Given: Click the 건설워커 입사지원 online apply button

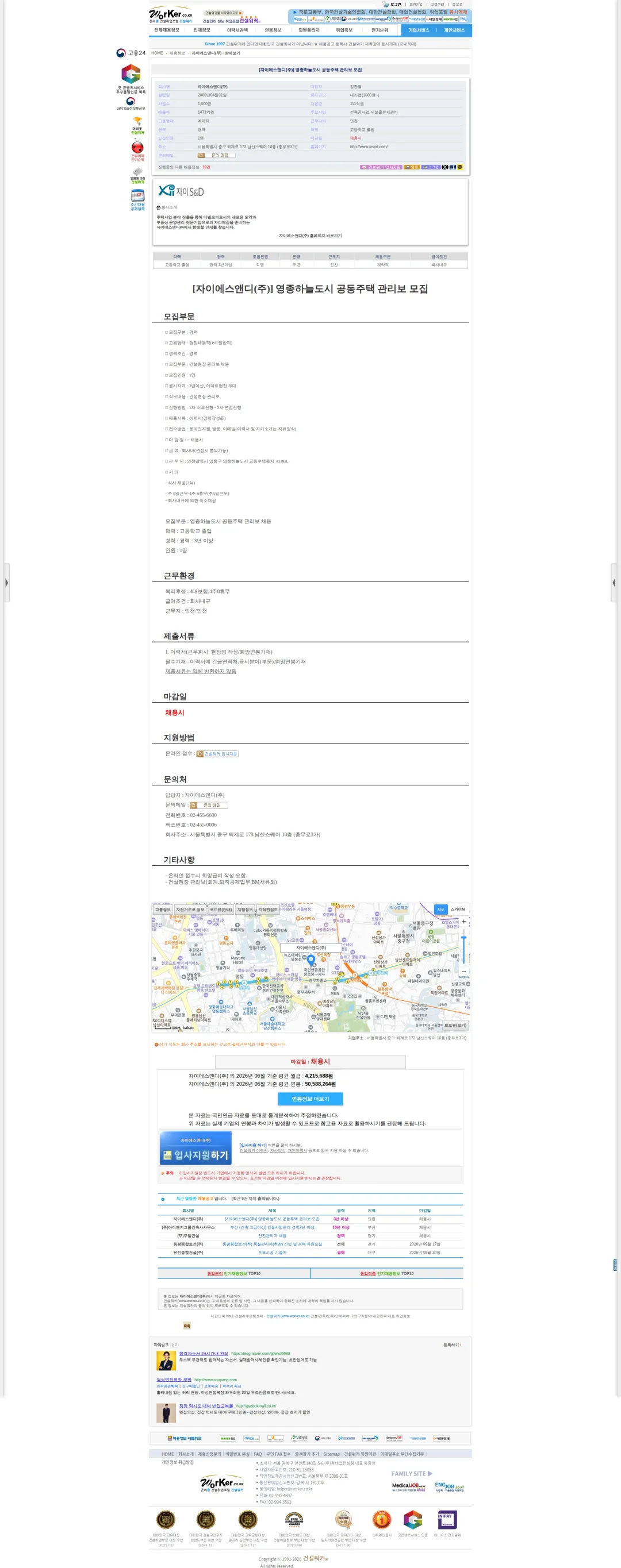Looking at the screenshot, I should tap(217, 754).
